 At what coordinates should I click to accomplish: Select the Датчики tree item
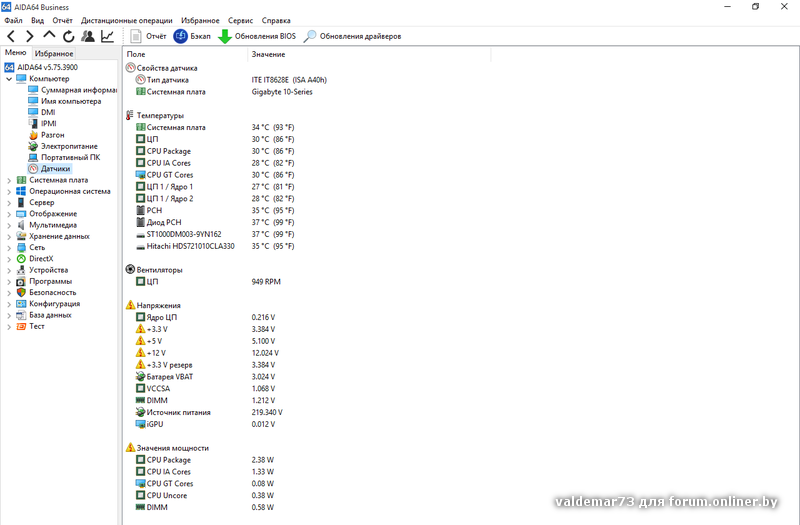pyautogui.click(x=49, y=168)
